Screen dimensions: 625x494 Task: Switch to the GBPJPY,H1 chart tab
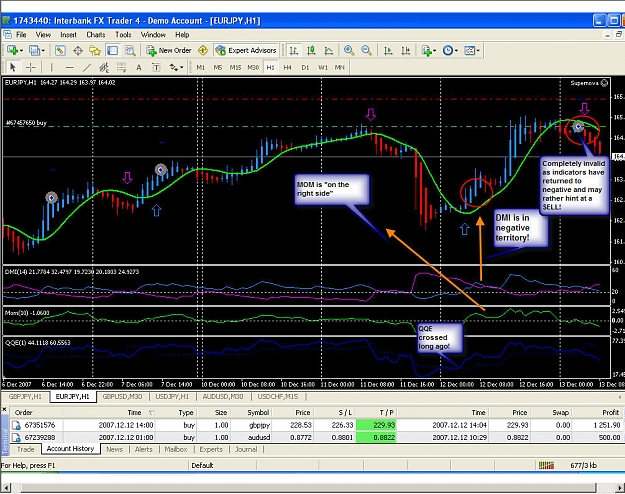click(x=25, y=397)
